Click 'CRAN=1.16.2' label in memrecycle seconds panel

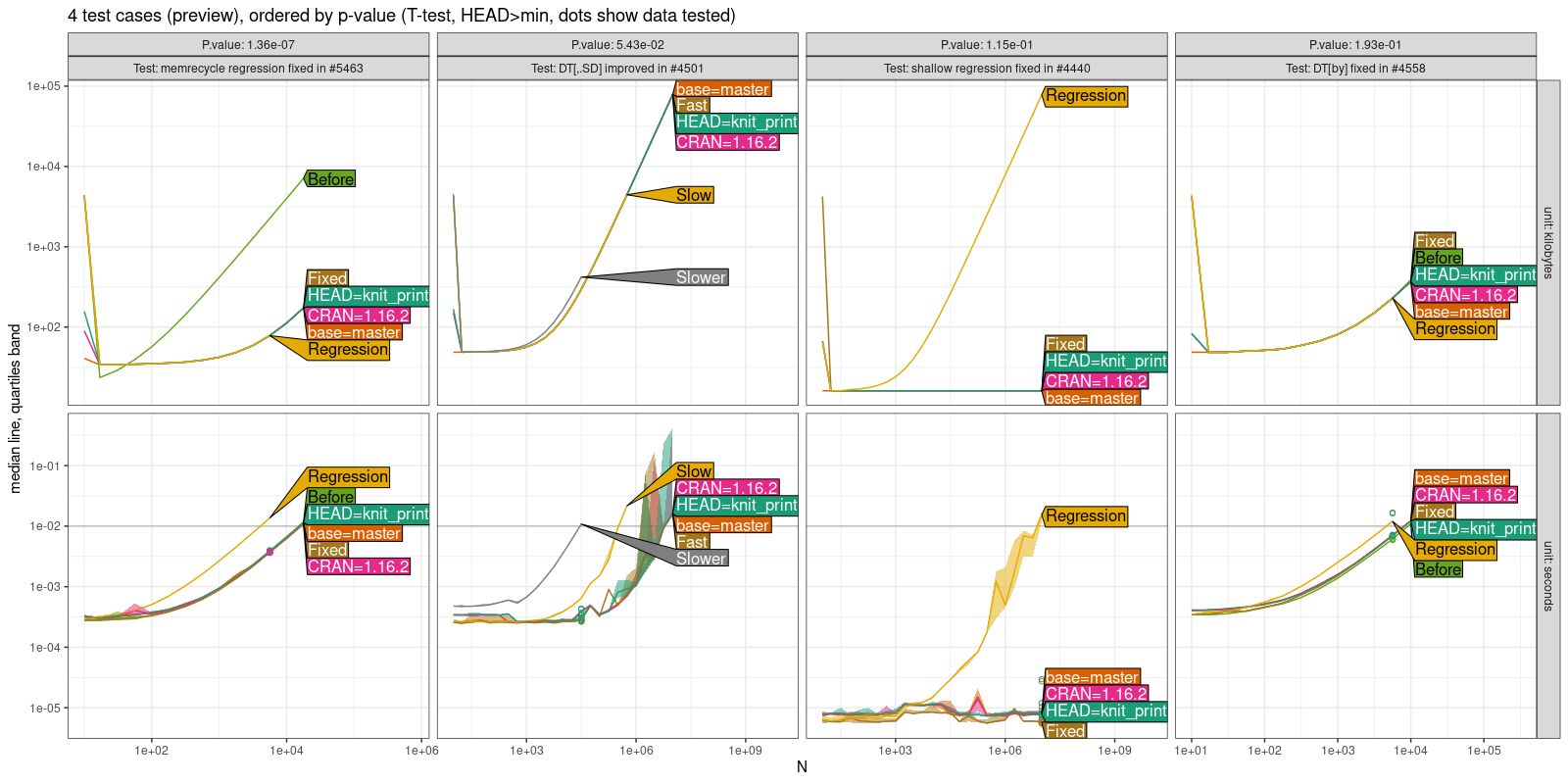click(x=358, y=567)
